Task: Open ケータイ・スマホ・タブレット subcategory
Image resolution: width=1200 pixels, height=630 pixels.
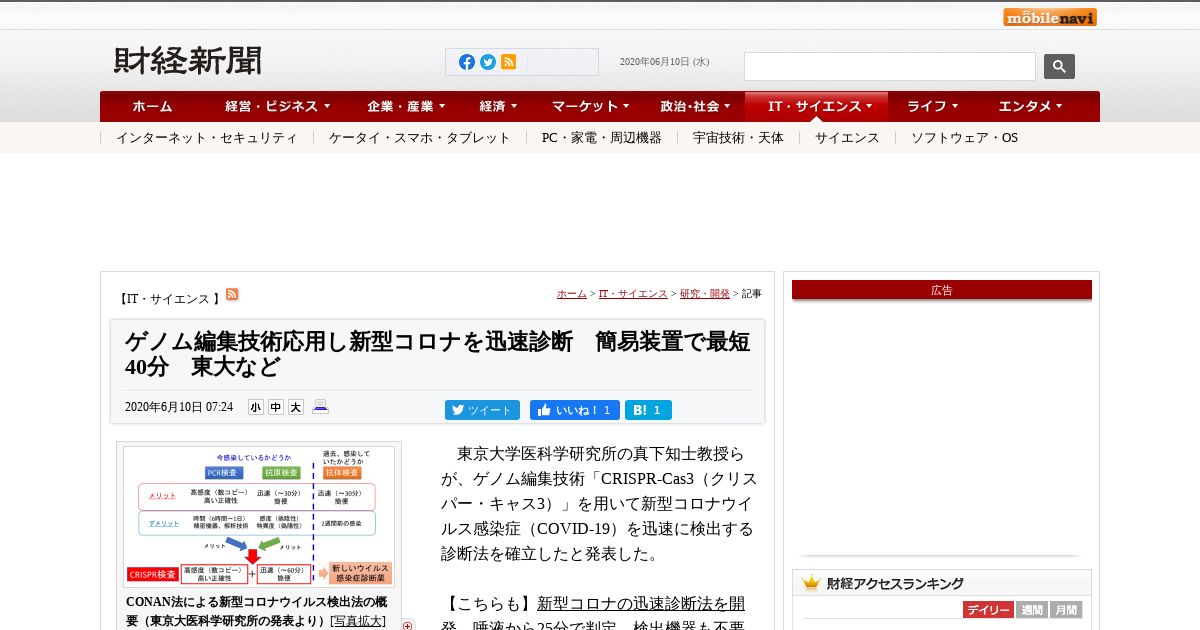Action: (420, 138)
